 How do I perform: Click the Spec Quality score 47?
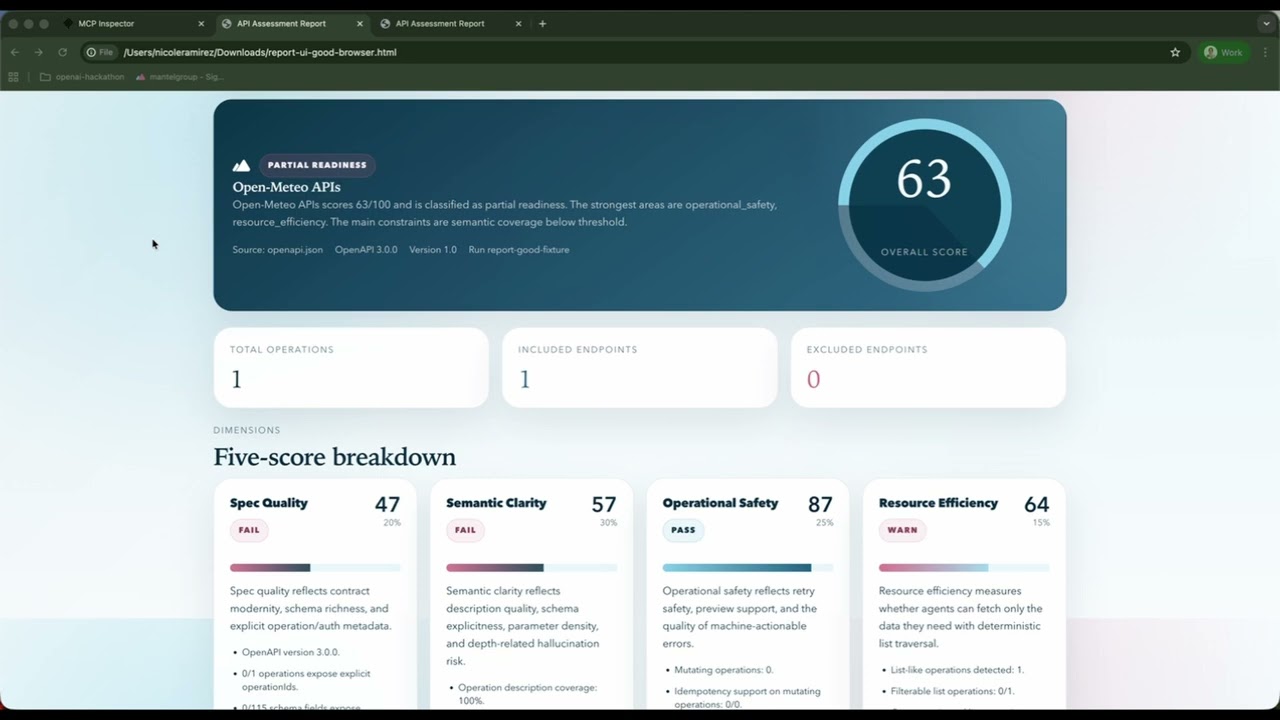387,505
